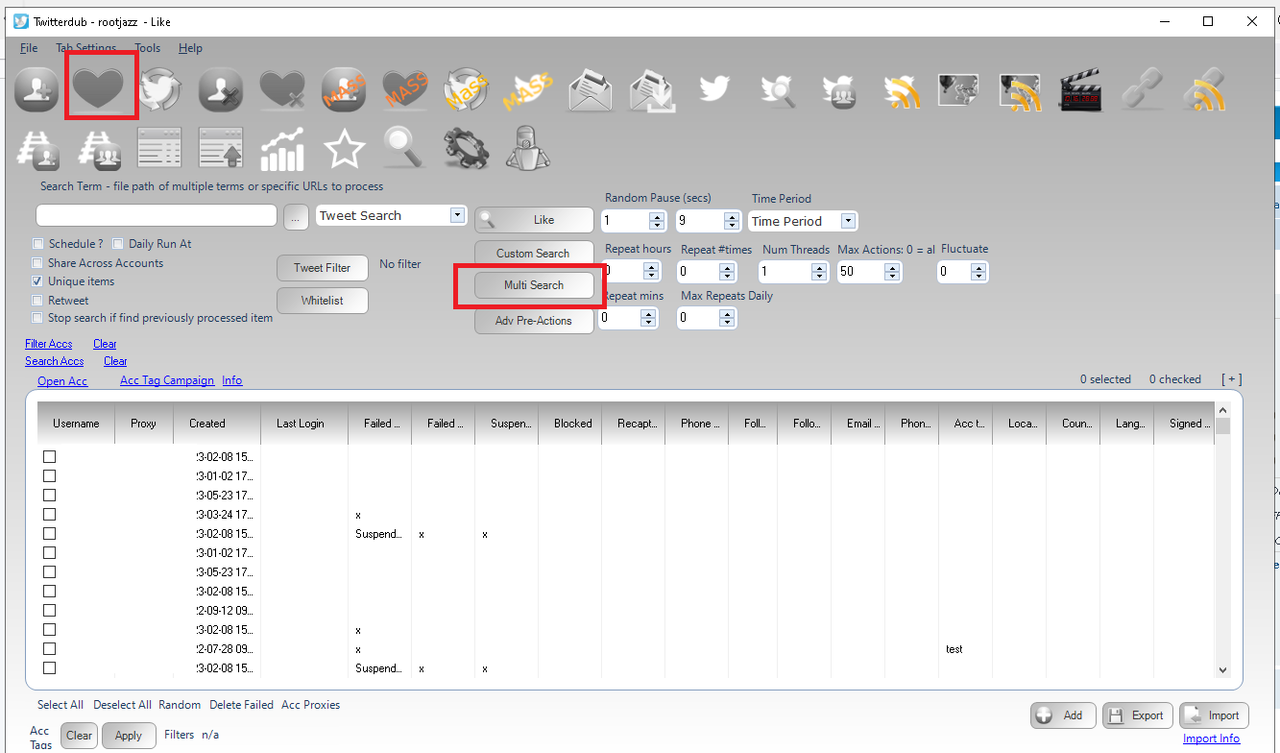Open the plain list table icon
Screen dimensions: 1280x753
tap(160, 149)
